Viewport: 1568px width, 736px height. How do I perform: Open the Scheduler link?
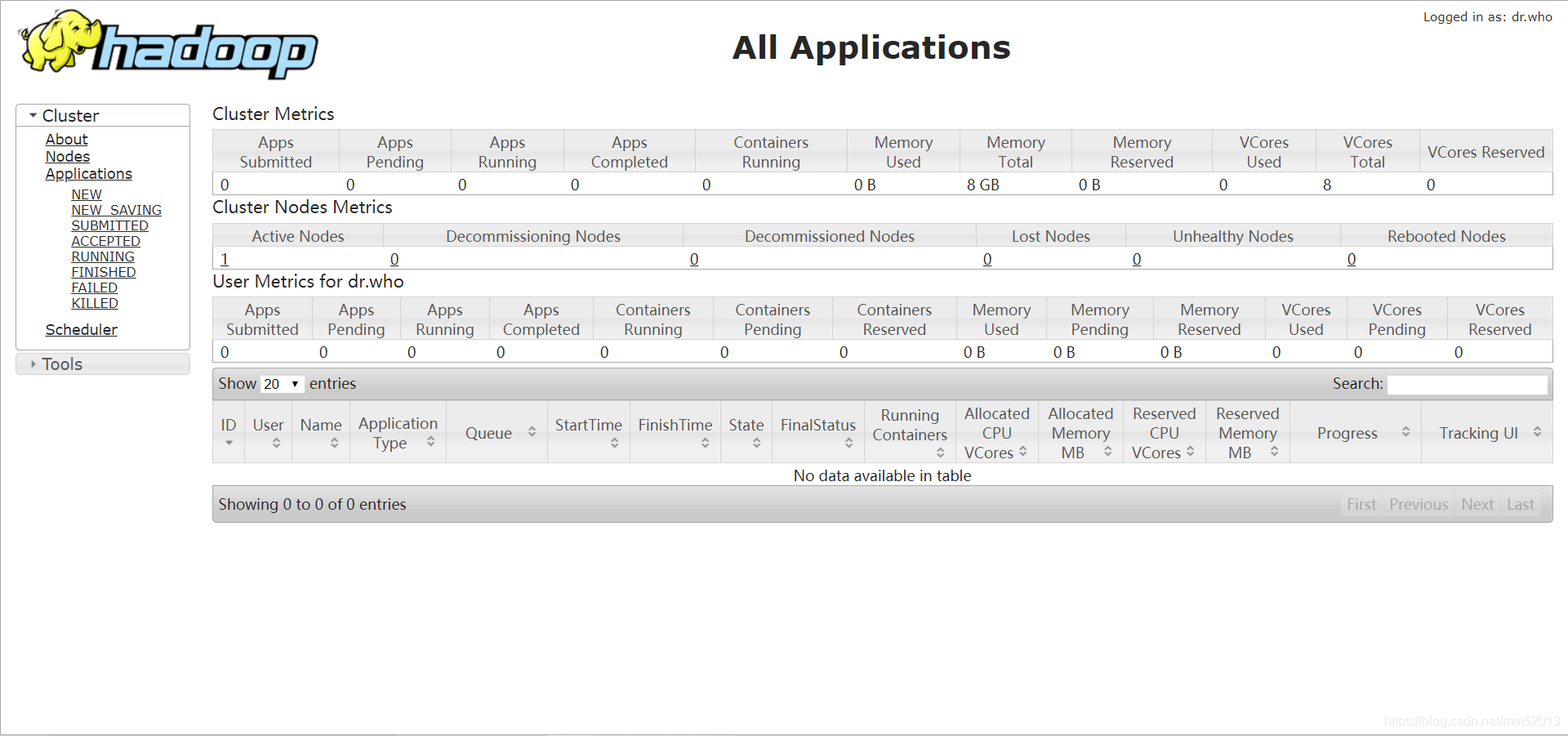tap(81, 330)
